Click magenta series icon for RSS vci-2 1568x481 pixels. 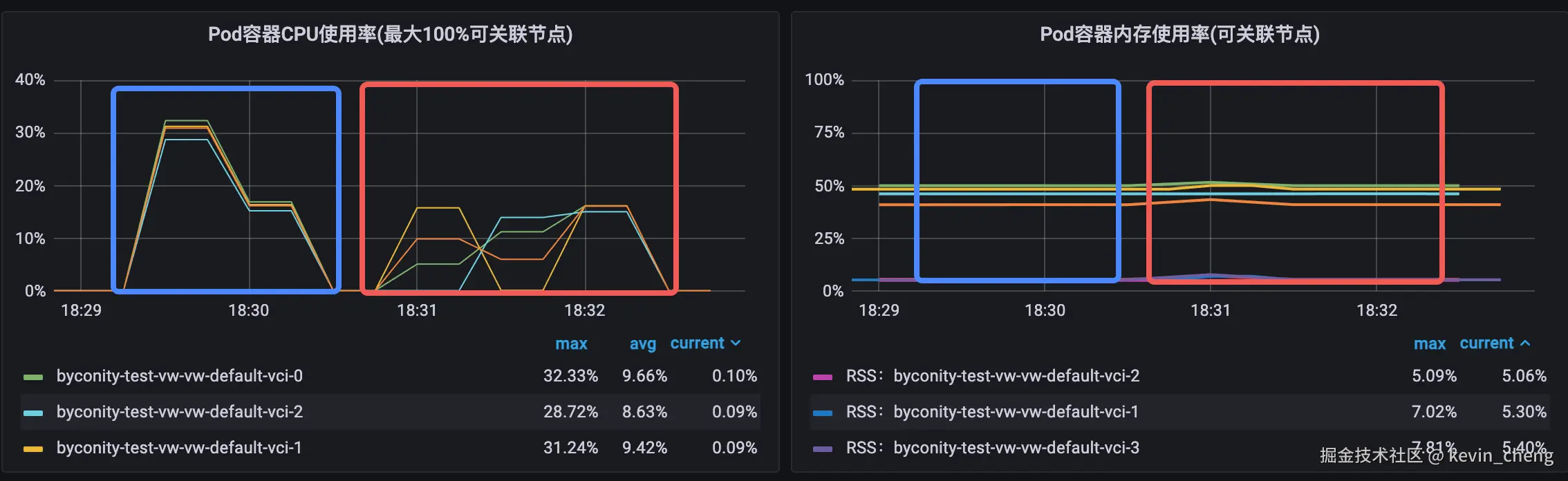(823, 377)
